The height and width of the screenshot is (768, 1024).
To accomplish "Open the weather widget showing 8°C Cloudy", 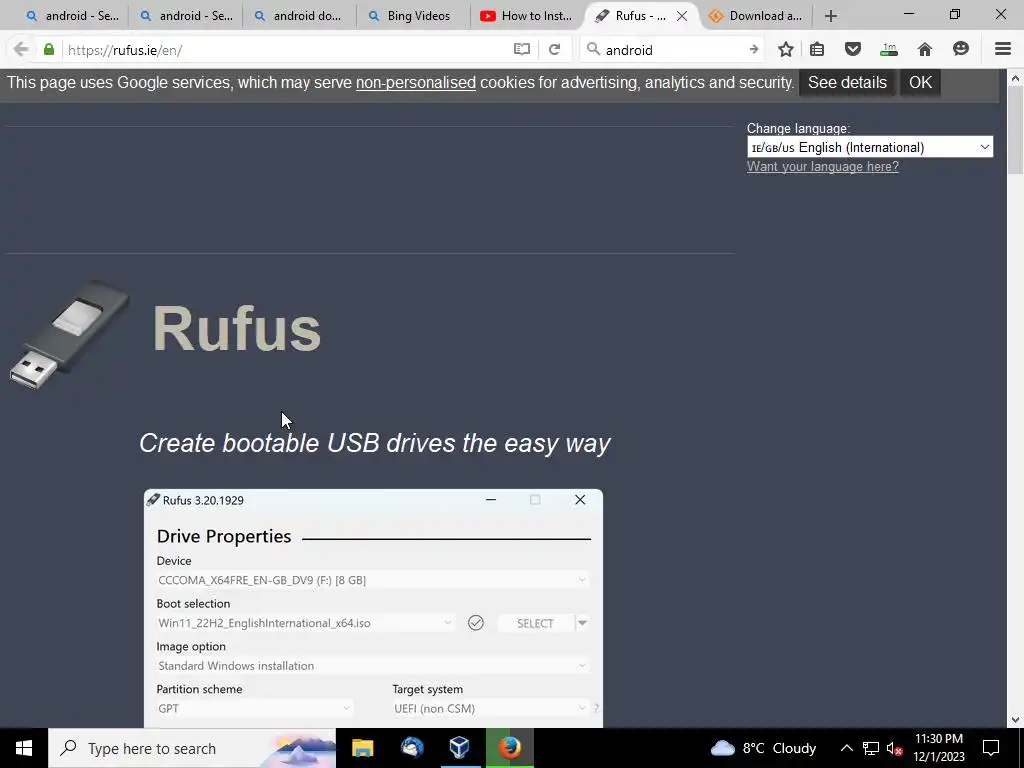I will click(763, 748).
